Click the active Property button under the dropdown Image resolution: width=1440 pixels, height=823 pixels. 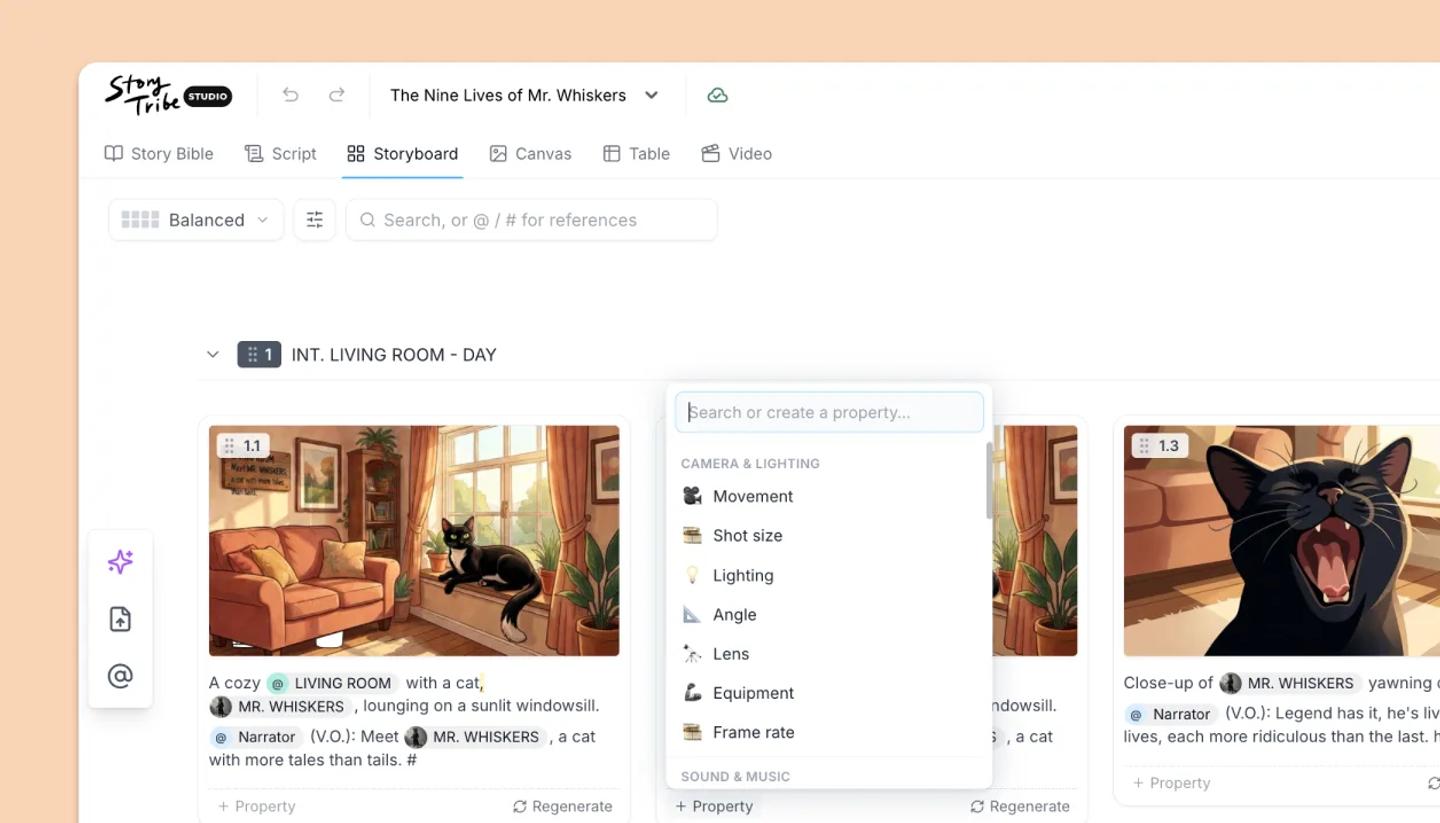[714, 806]
